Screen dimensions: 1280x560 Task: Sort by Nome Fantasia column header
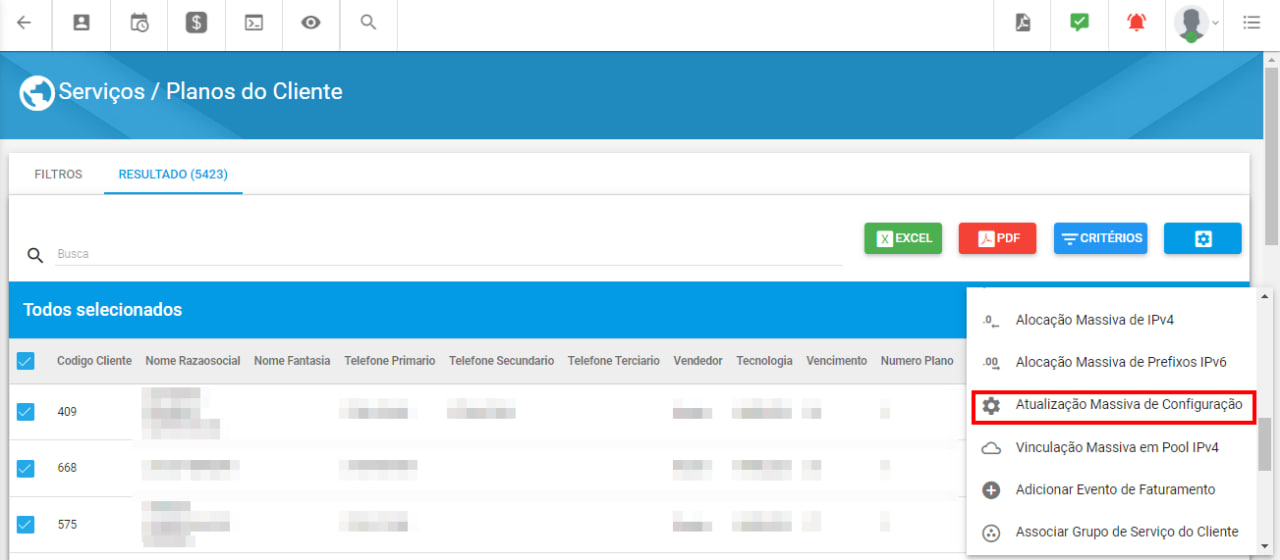click(292, 361)
